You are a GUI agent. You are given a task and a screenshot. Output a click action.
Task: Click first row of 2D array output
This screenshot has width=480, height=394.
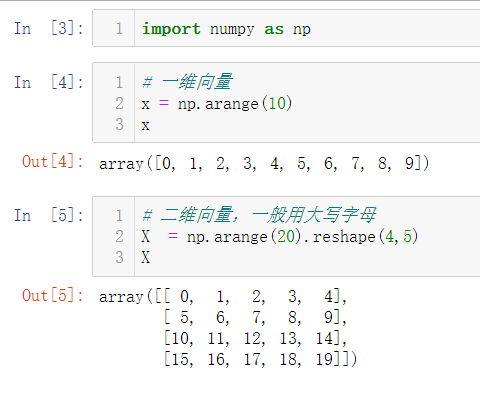tap(223, 296)
